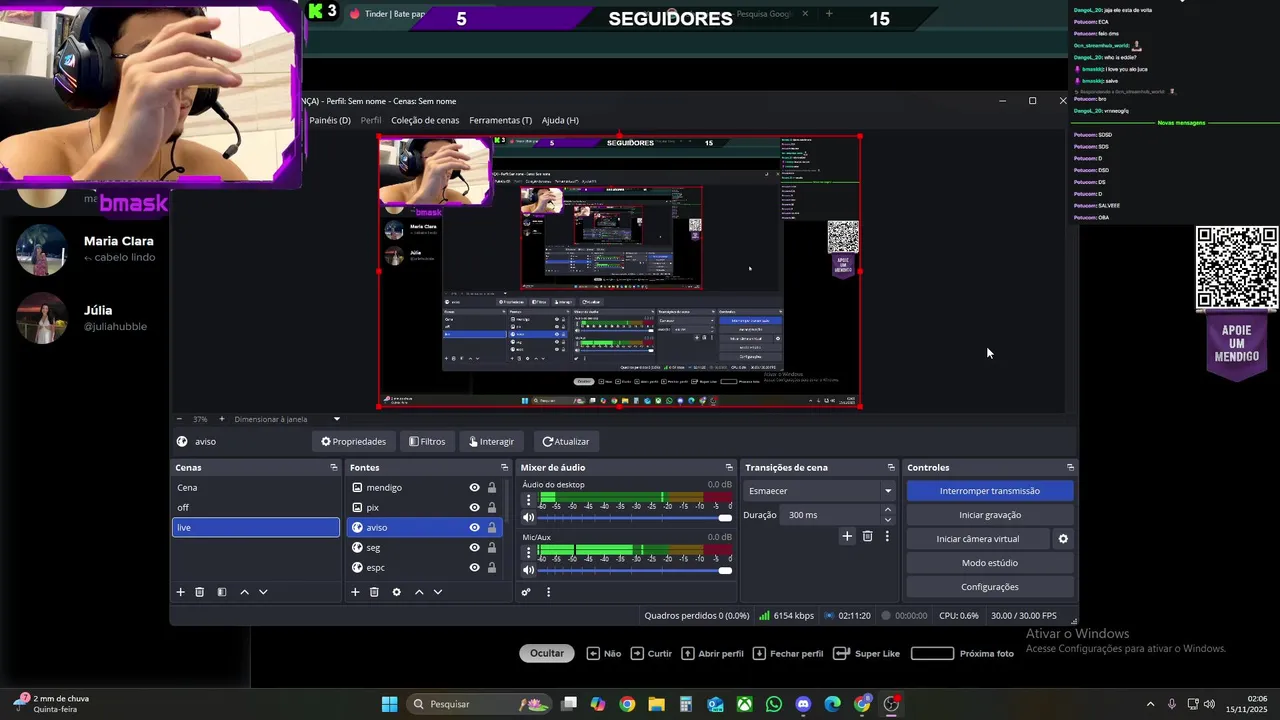The height and width of the screenshot is (720, 1280).
Task: Open Filtros for the selected source
Action: (x=427, y=441)
